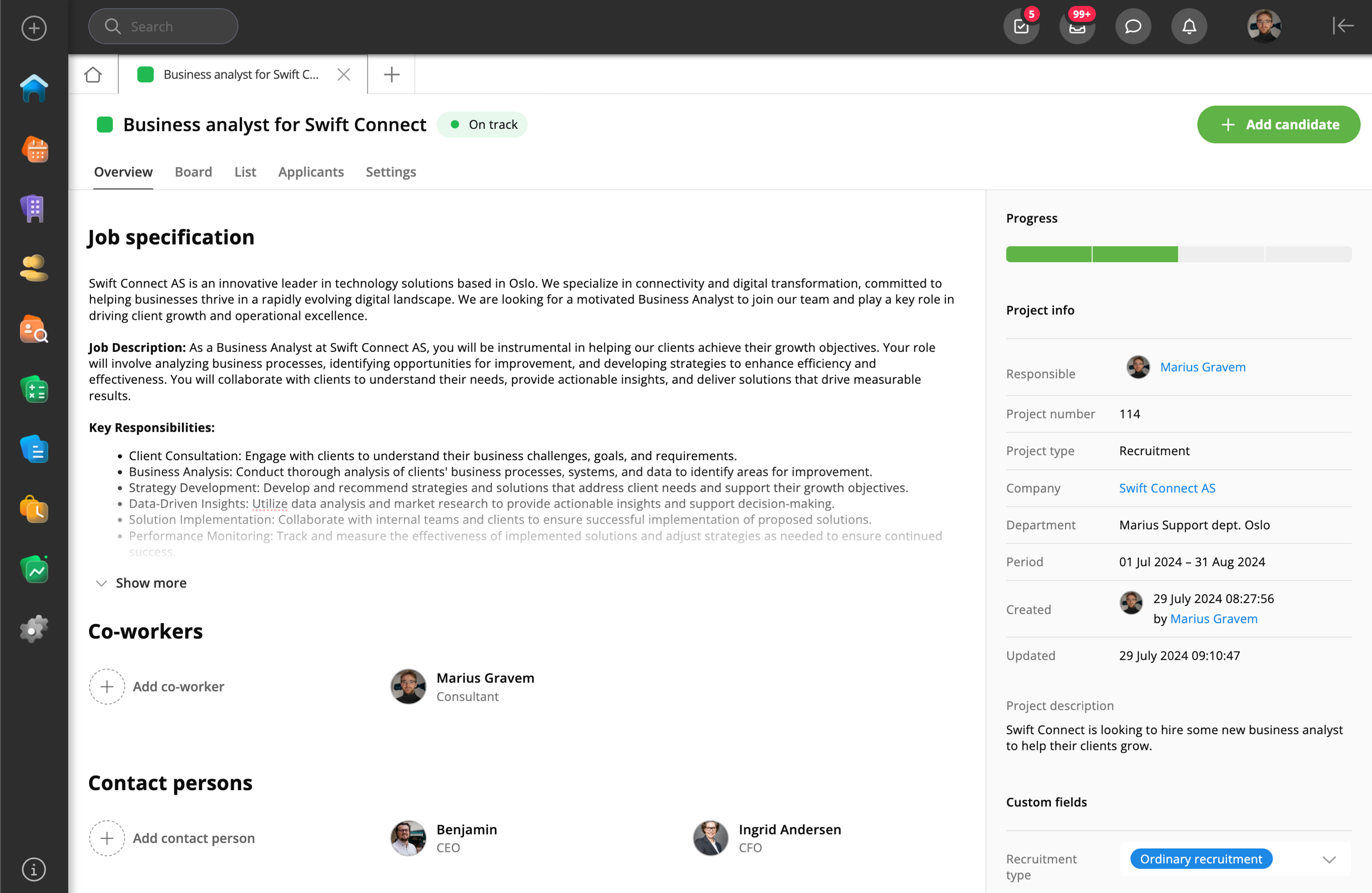Click the Business analyst for Swift Connect title
The image size is (1372, 893).
[274, 124]
